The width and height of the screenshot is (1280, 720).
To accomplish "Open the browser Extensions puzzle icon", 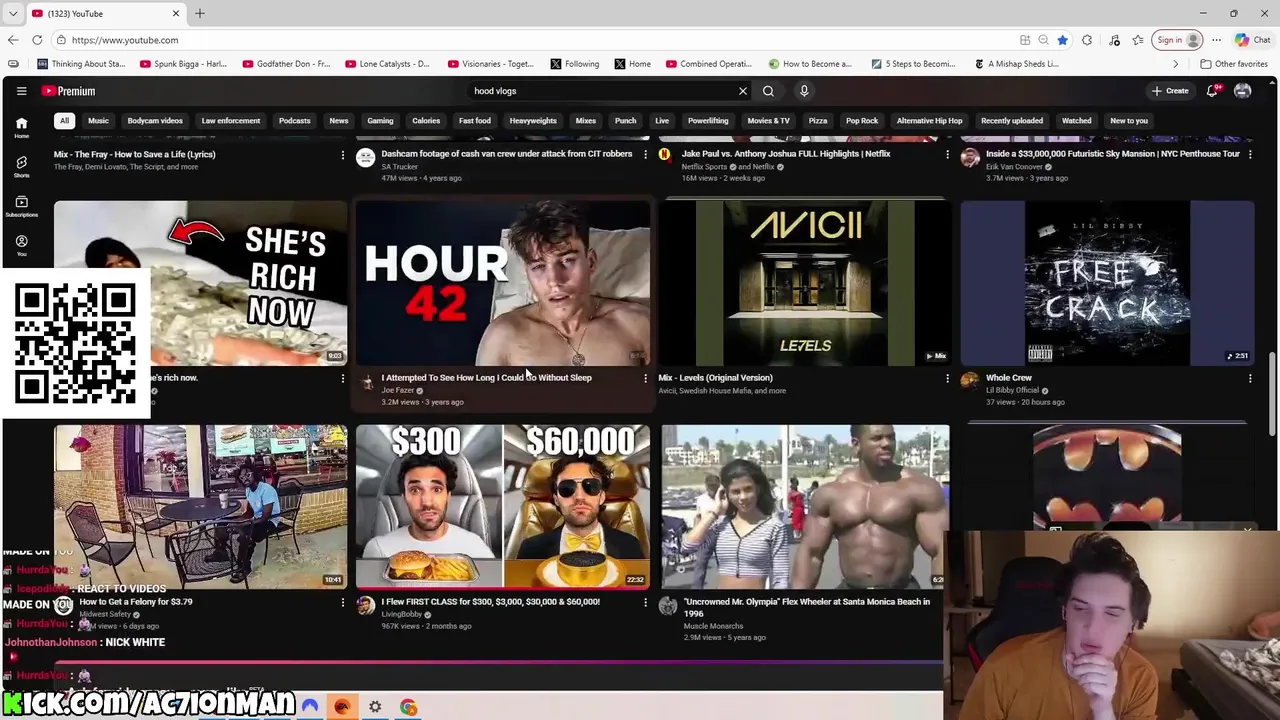I will (x=1087, y=40).
